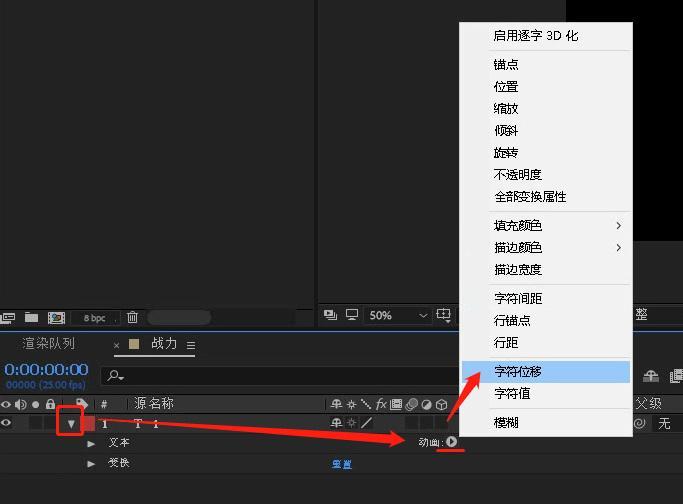
Task: Select 描边宽度 menu item
Action: 518,269
